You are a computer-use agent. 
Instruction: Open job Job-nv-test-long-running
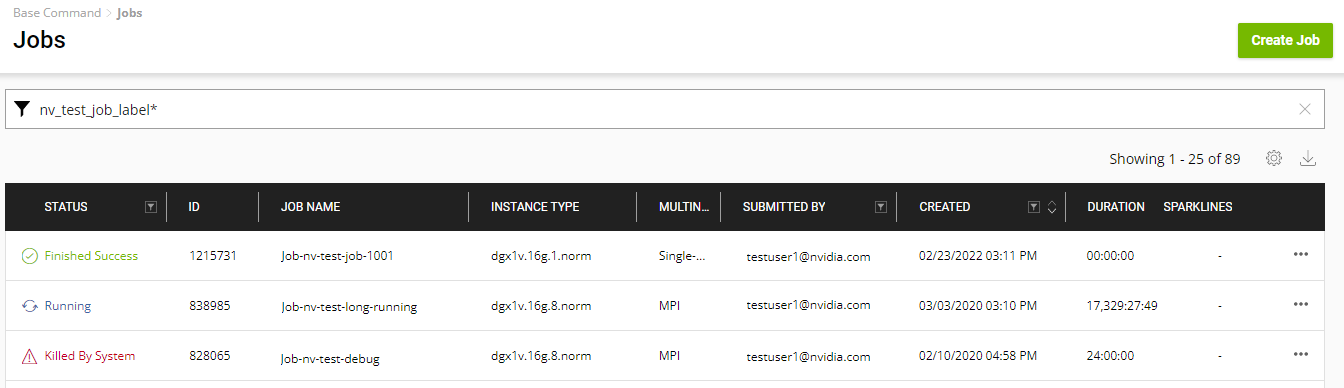(349, 307)
